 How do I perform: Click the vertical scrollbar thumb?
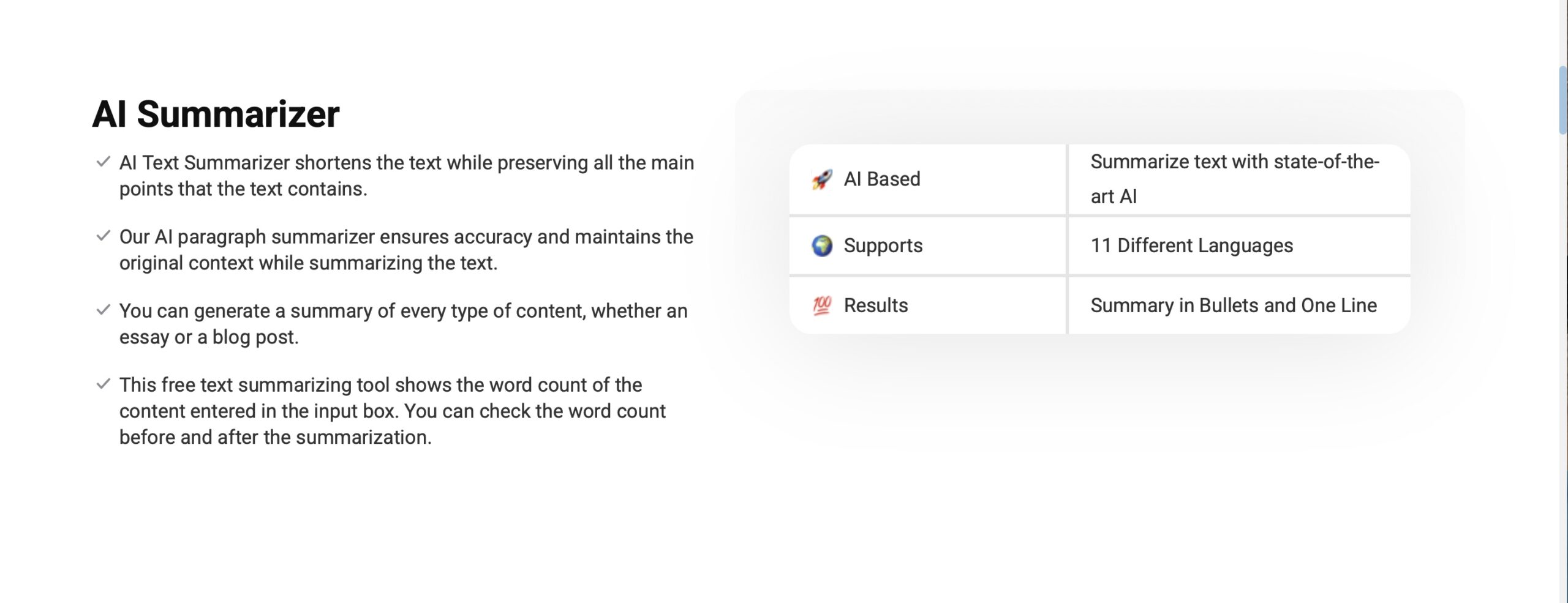click(1562, 100)
